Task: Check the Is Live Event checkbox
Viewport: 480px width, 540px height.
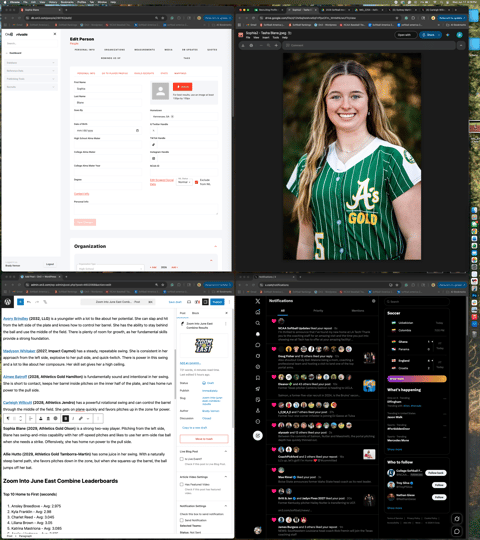Action: 181,459
